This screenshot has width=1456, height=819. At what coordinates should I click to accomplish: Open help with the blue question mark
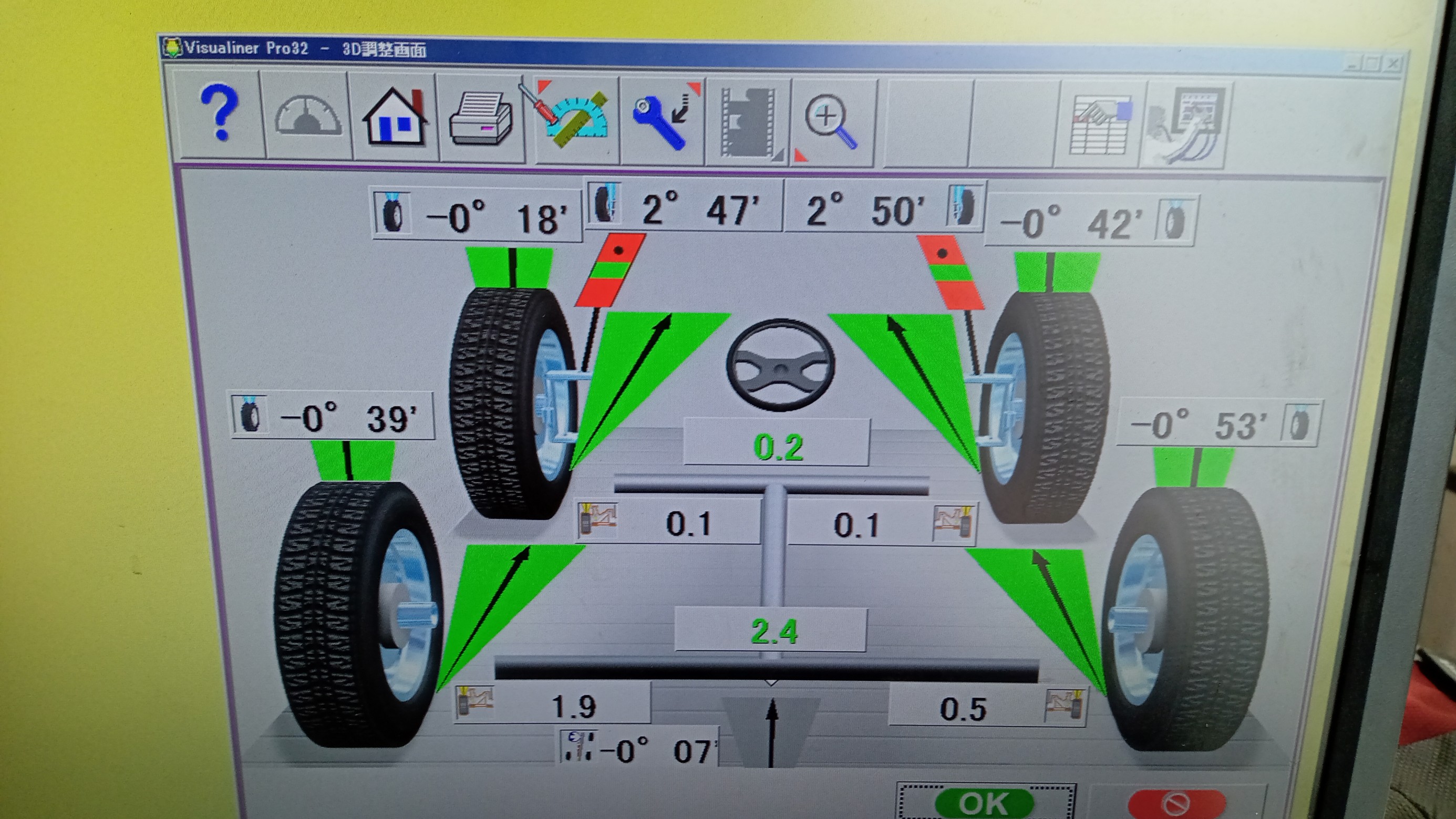(x=219, y=113)
